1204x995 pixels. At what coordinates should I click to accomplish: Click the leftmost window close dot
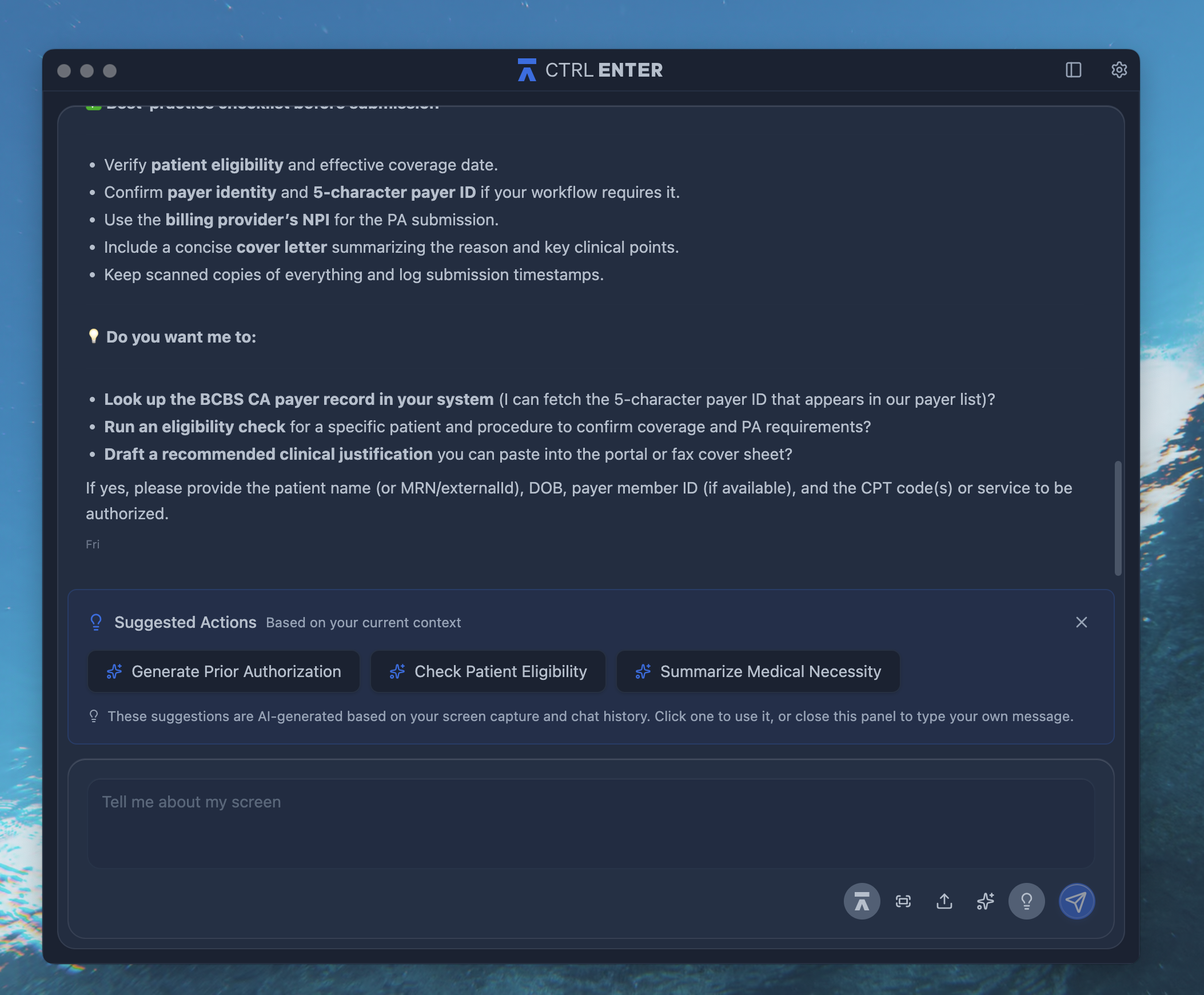64,70
